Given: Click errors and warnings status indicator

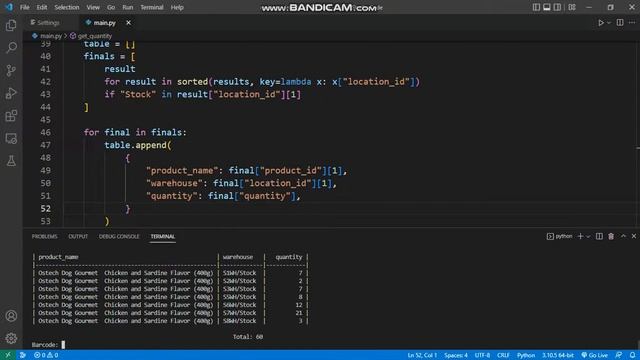Looking at the screenshot, I should tap(46, 355).
